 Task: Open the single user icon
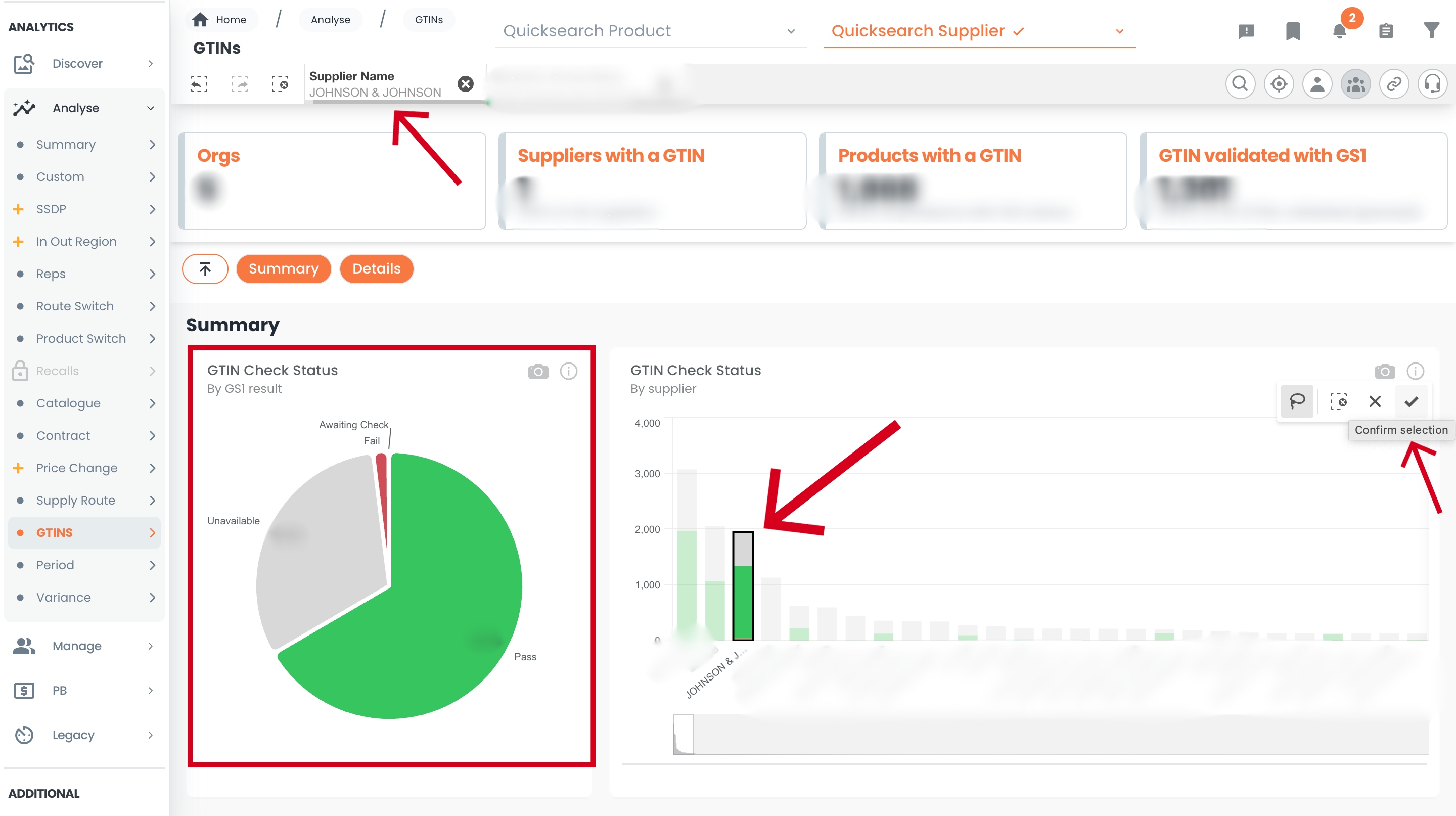click(1317, 84)
